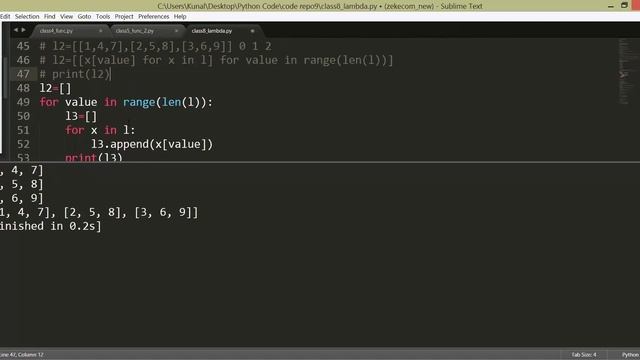Click line number 47 in gutter

tap(23, 74)
